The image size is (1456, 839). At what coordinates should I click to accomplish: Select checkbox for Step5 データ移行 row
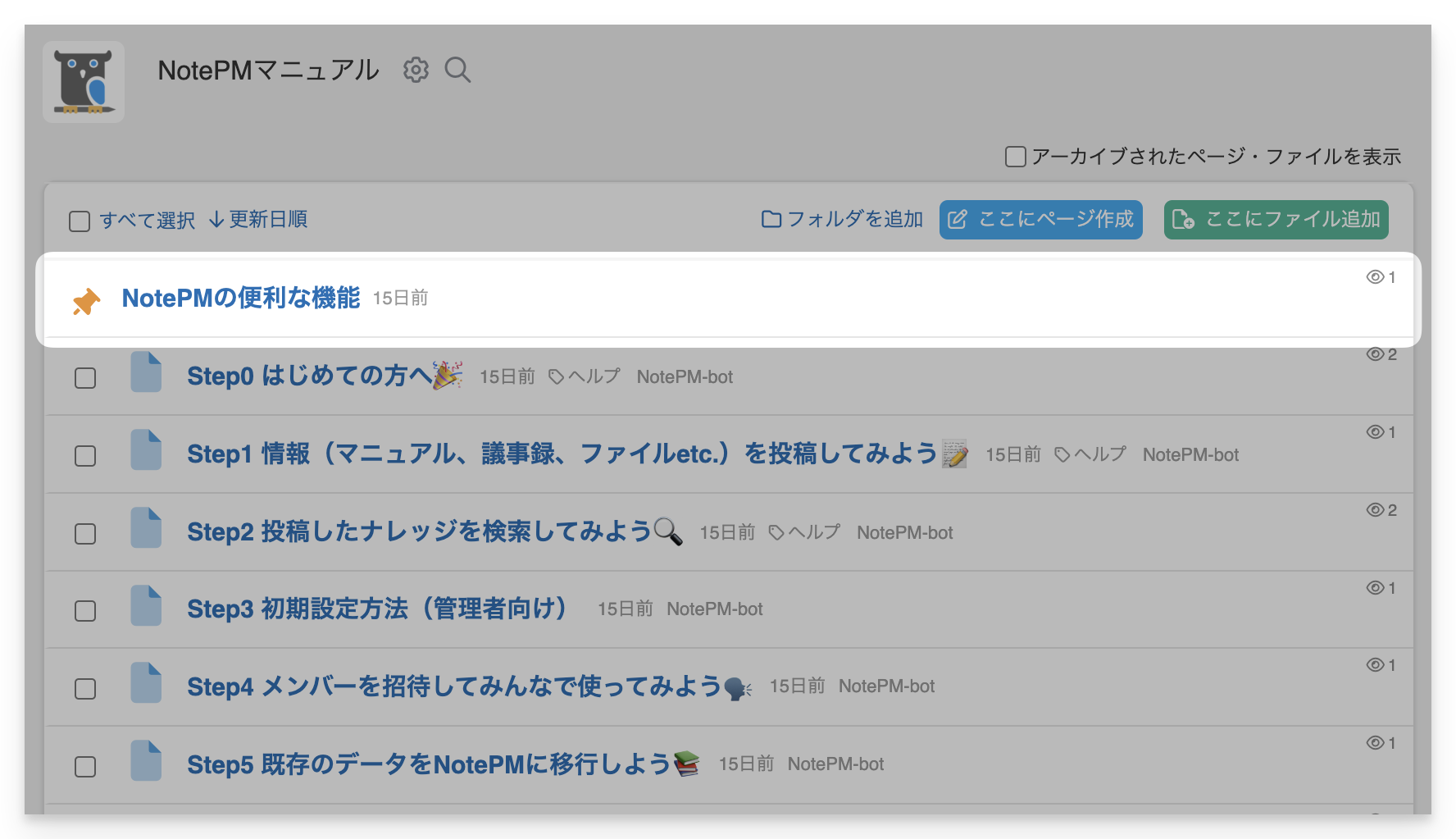point(85,767)
